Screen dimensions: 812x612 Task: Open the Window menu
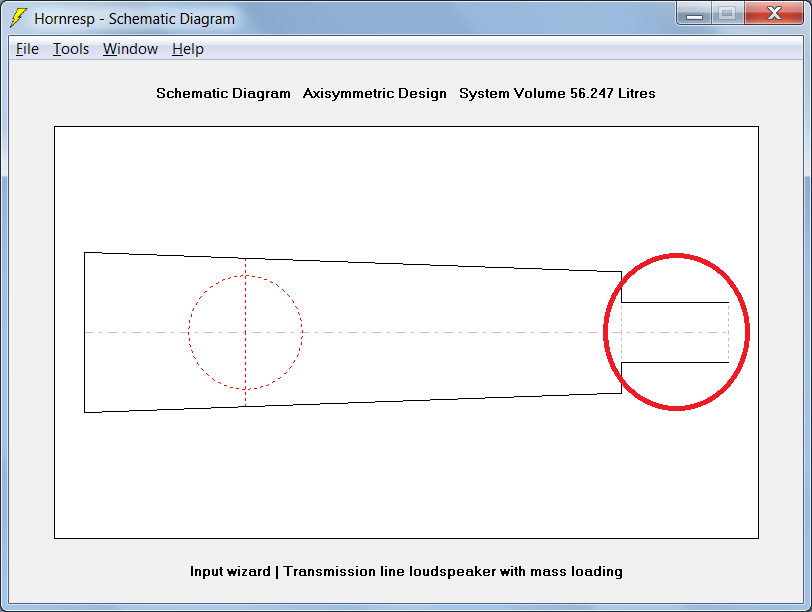[130, 49]
